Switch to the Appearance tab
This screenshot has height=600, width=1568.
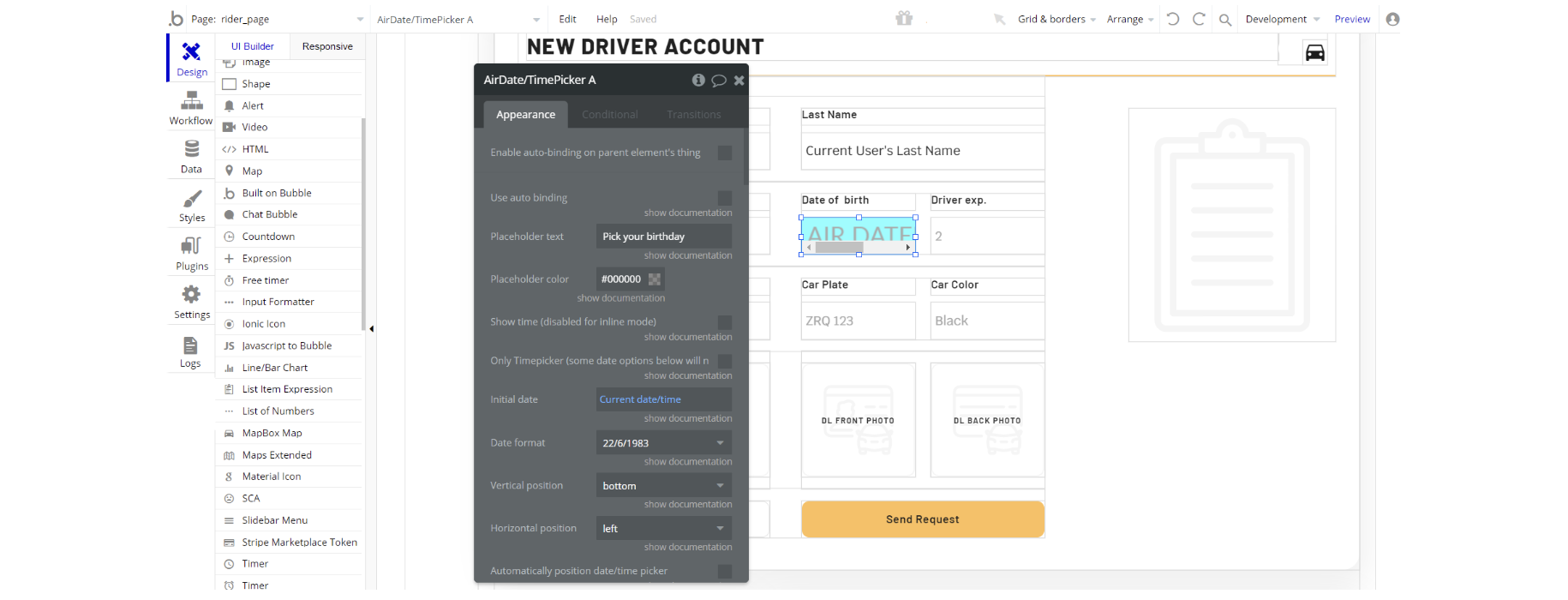click(x=525, y=115)
